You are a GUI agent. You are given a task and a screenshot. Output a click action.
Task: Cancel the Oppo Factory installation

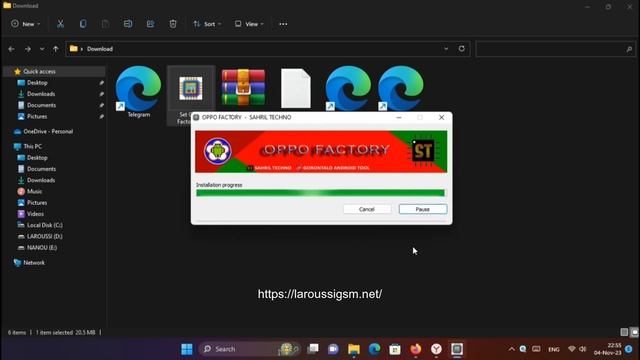click(x=367, y=209)
